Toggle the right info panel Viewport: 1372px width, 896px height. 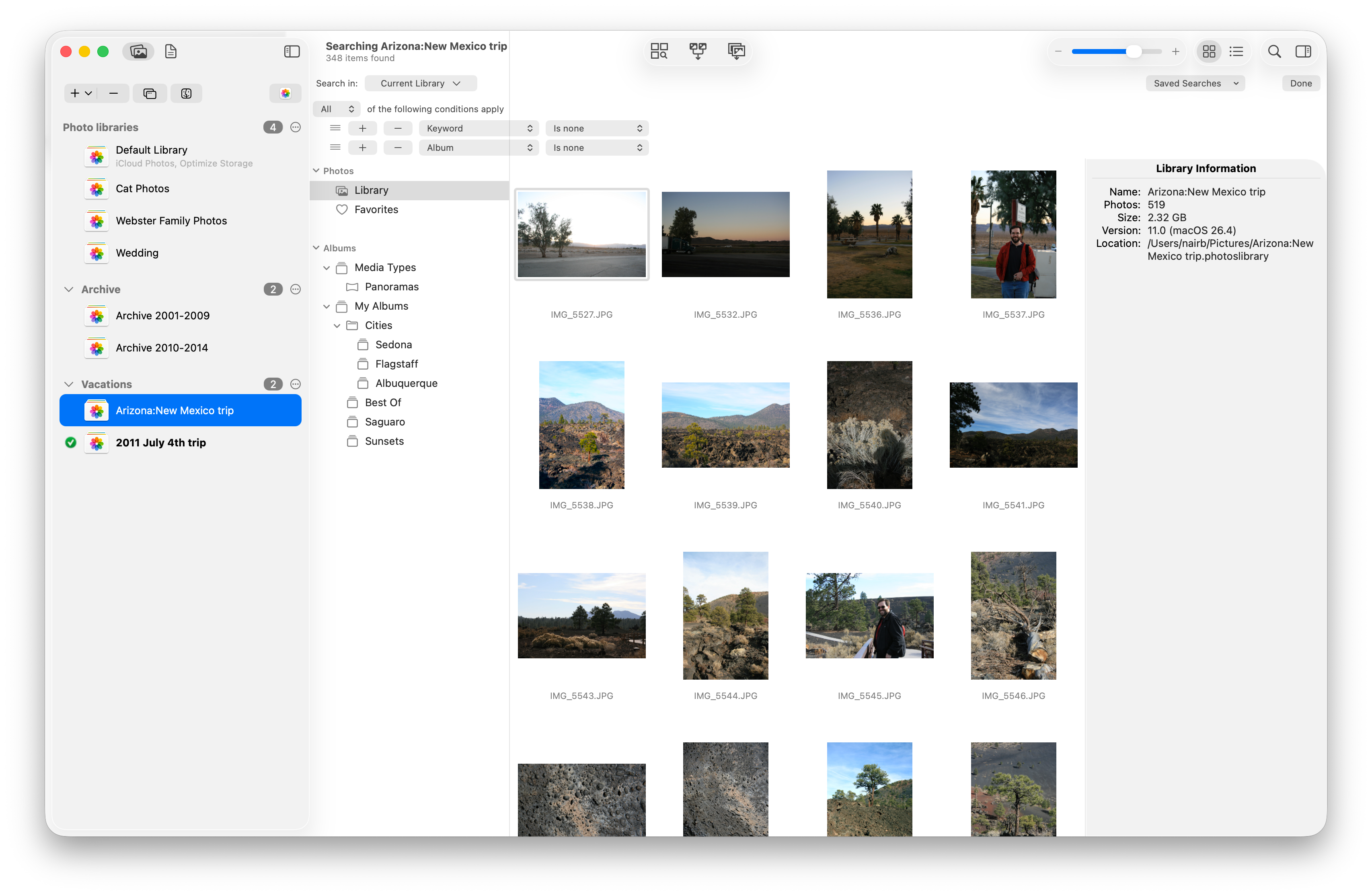pyautogui.click(x=1303, y=52)
